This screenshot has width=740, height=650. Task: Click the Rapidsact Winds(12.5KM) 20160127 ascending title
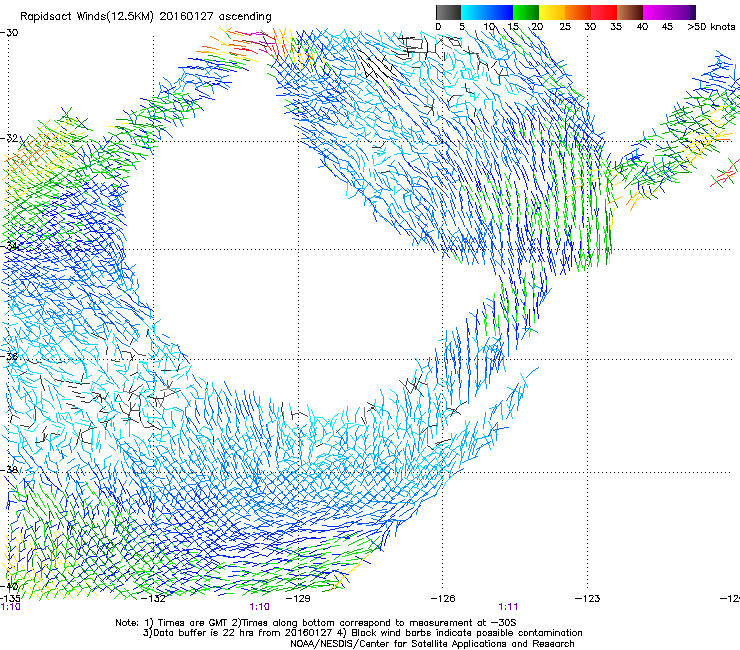click(145, 17)
